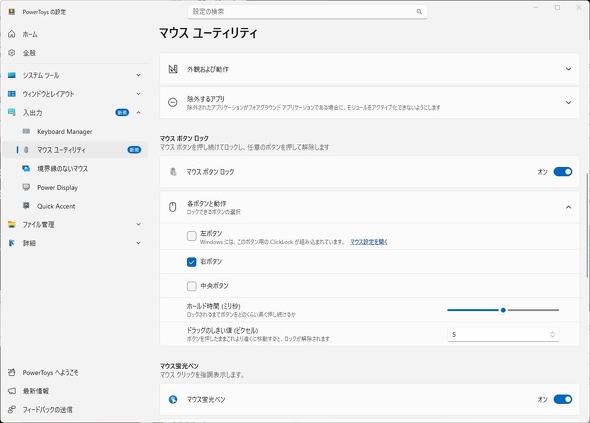Check the 中央ボタン checkbox

click(192, 286)
